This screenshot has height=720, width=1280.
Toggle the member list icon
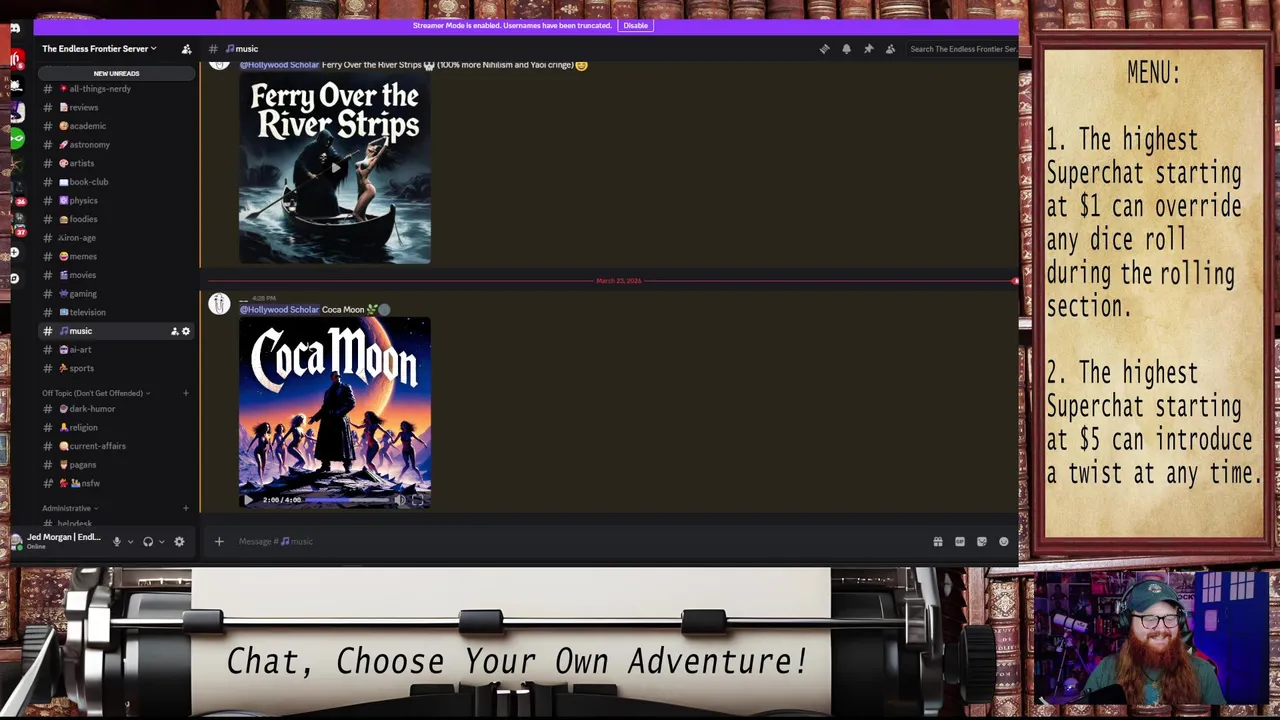click(x=890, y=49)
